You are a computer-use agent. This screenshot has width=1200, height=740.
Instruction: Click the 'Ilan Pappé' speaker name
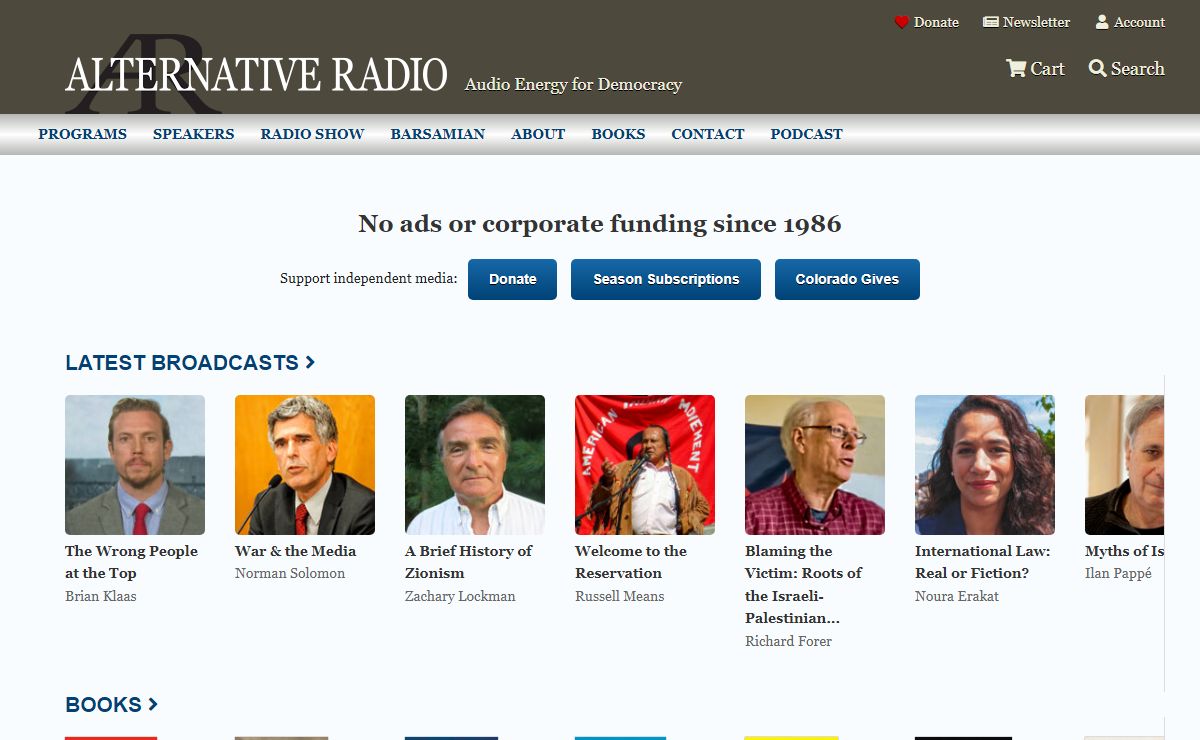(x=1118, y=574)
